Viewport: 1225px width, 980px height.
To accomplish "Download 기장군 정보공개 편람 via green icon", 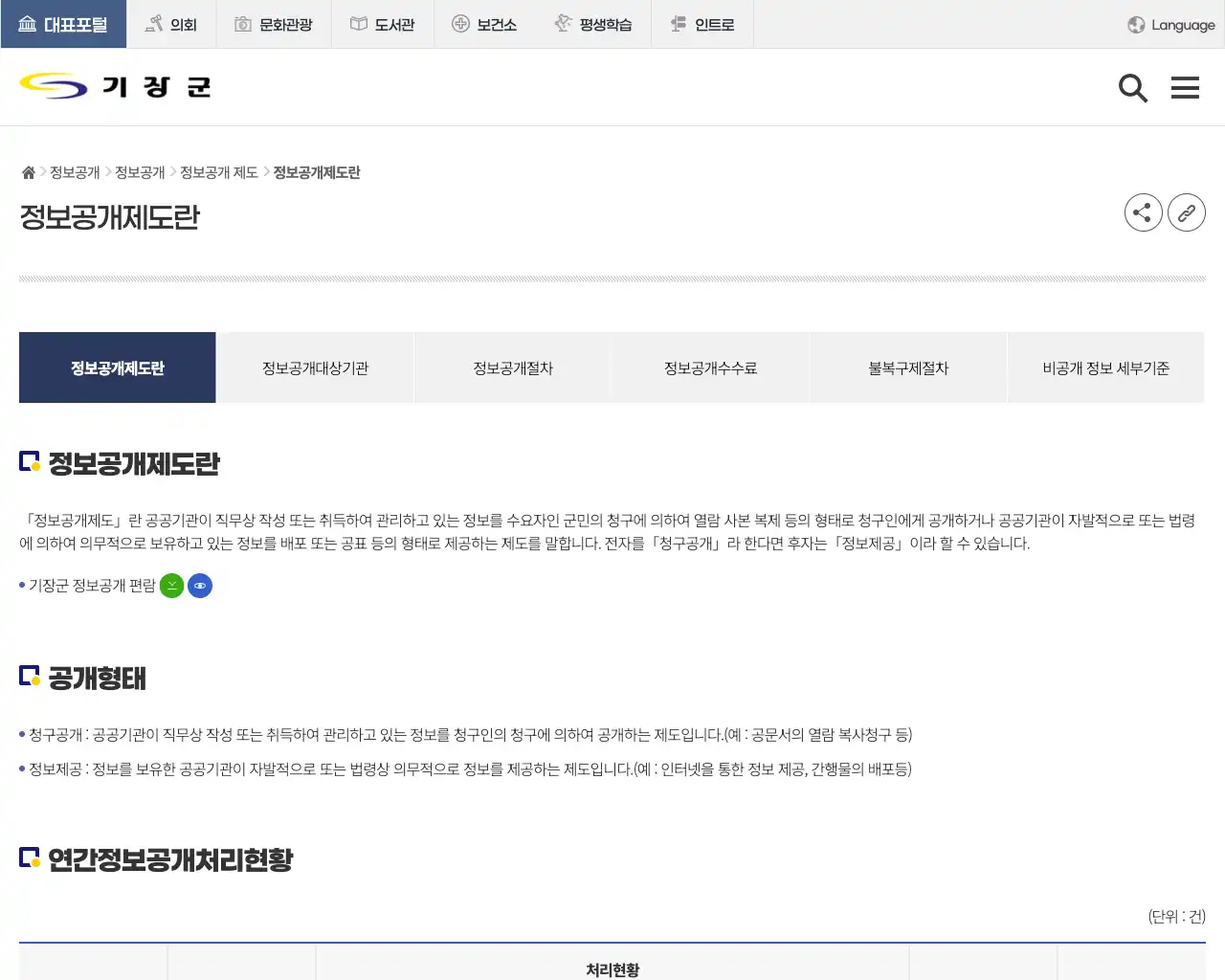I will 171,585.
